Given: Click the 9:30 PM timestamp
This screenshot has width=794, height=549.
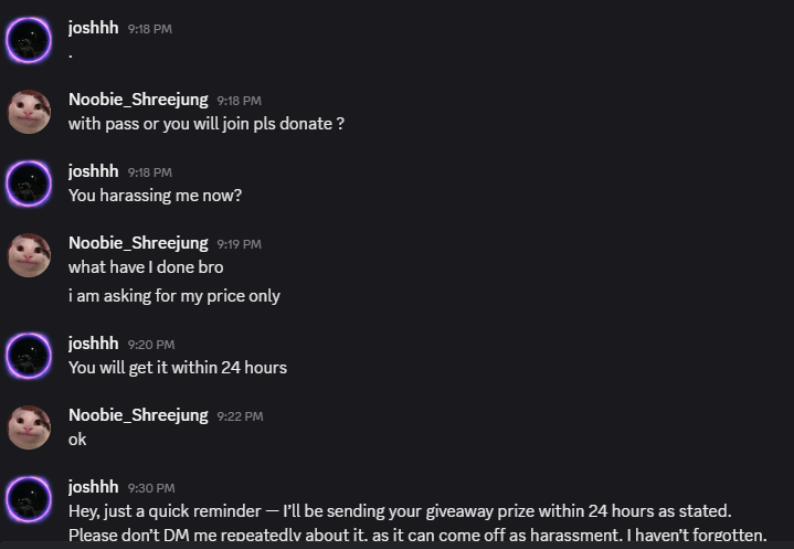Looking at the screenshot, I should [x=151, y=488].
